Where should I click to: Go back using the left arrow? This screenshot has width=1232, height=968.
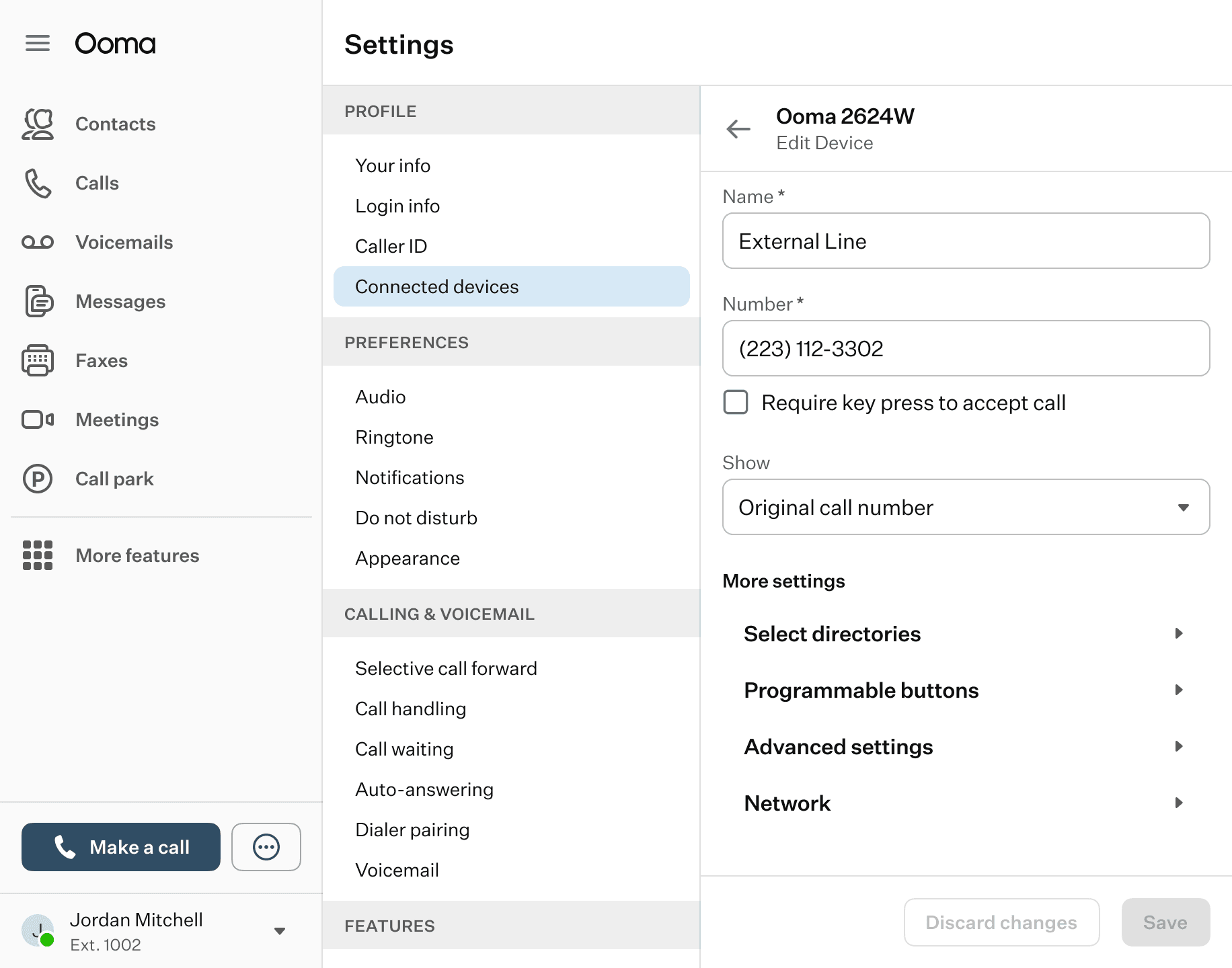738,128
